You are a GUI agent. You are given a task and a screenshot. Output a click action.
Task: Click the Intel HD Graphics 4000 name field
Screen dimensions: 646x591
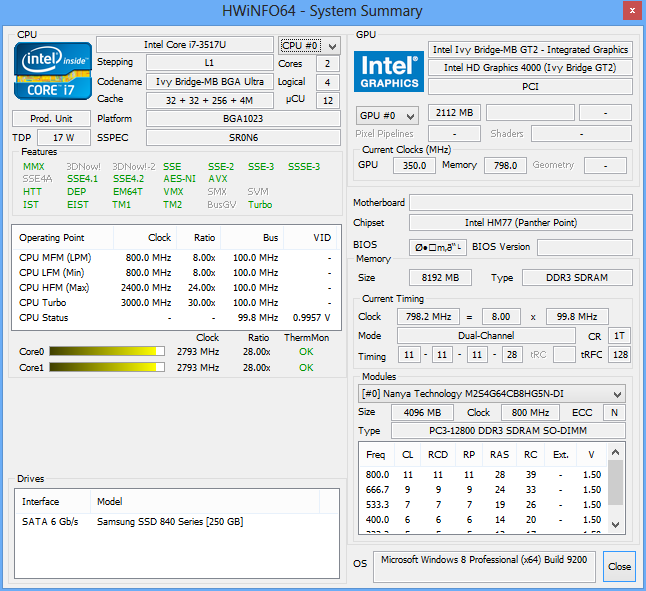(530, 68)
